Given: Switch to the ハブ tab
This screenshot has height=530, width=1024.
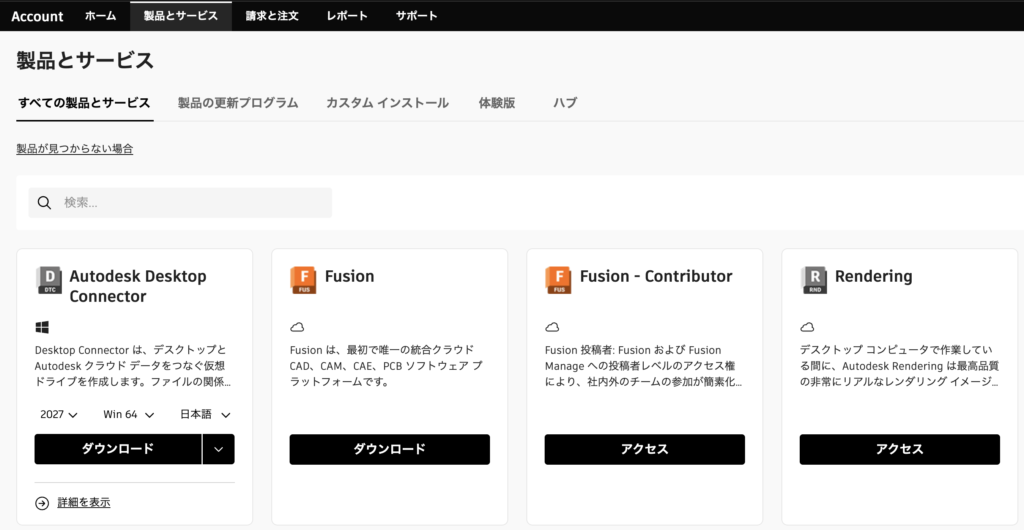Looking at the screenshot, I should point(565,103).
